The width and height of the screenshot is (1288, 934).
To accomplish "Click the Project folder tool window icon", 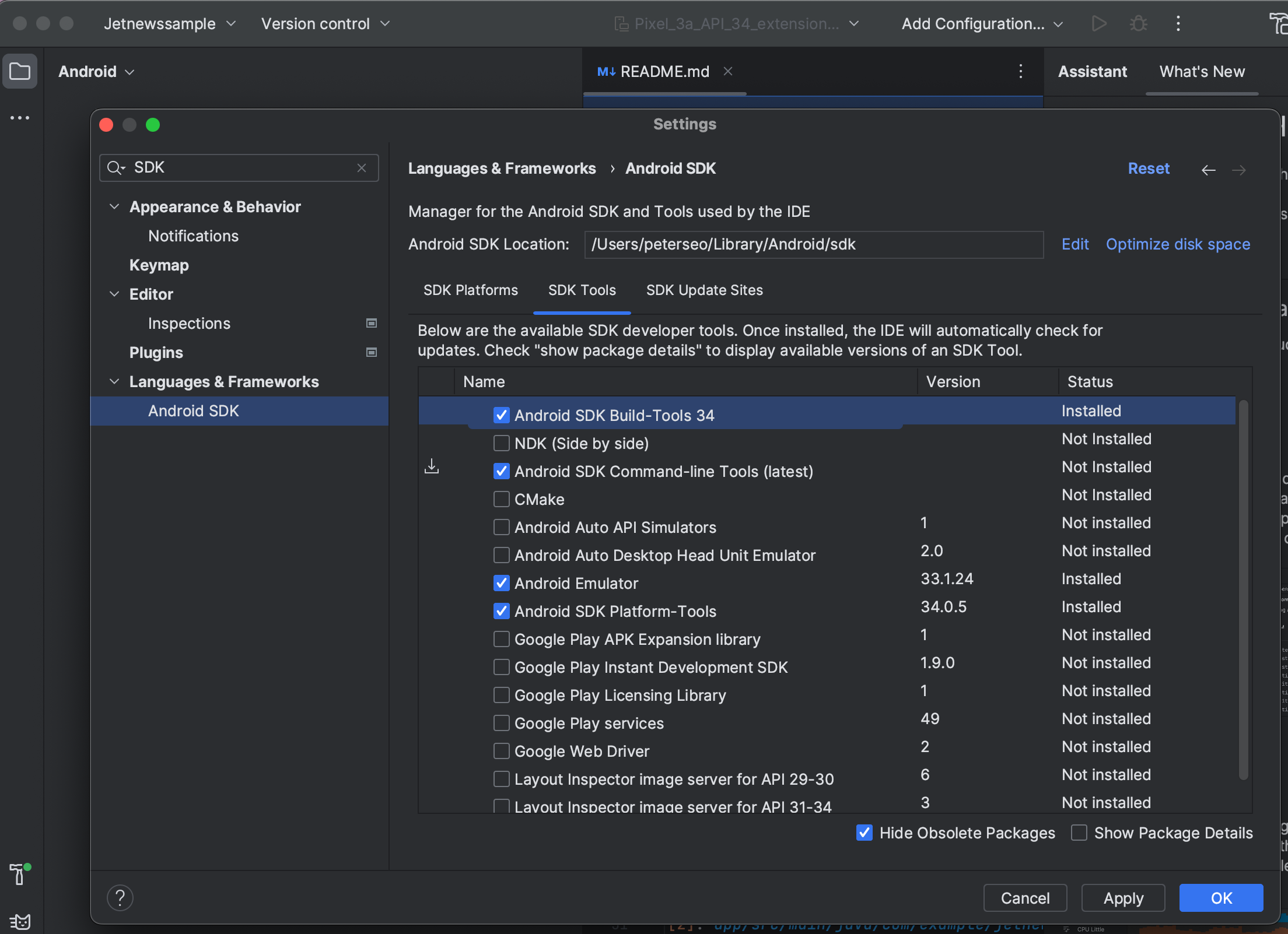I will (20, 72).
